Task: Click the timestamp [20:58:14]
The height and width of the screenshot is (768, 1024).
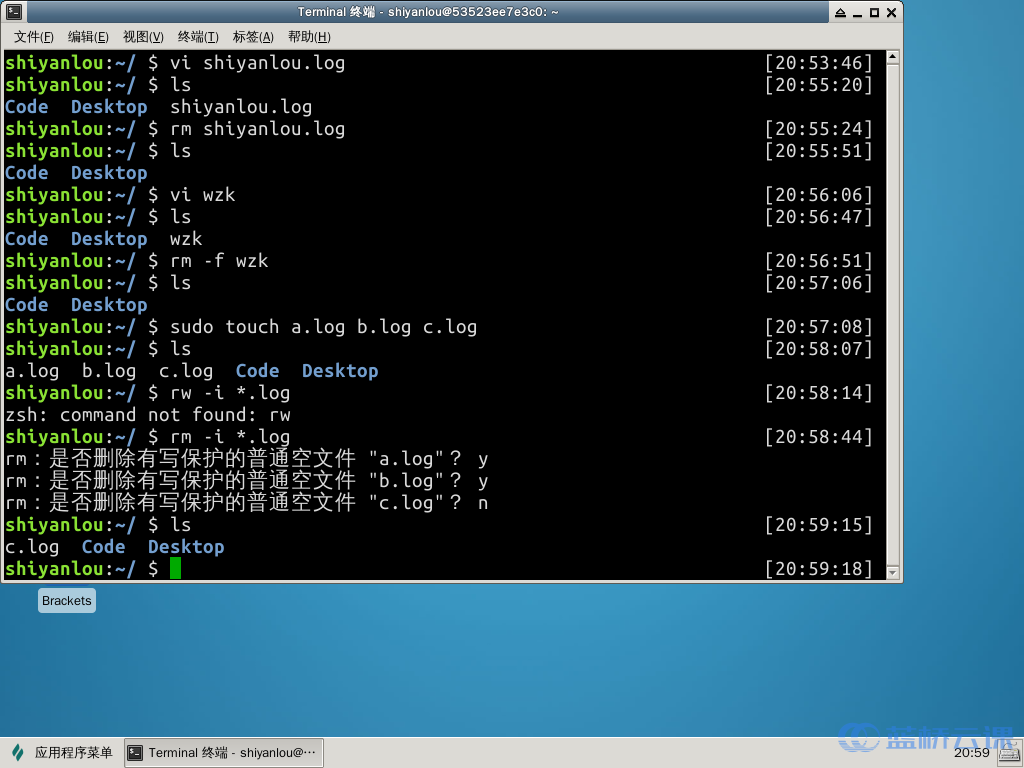Action: 818,392
